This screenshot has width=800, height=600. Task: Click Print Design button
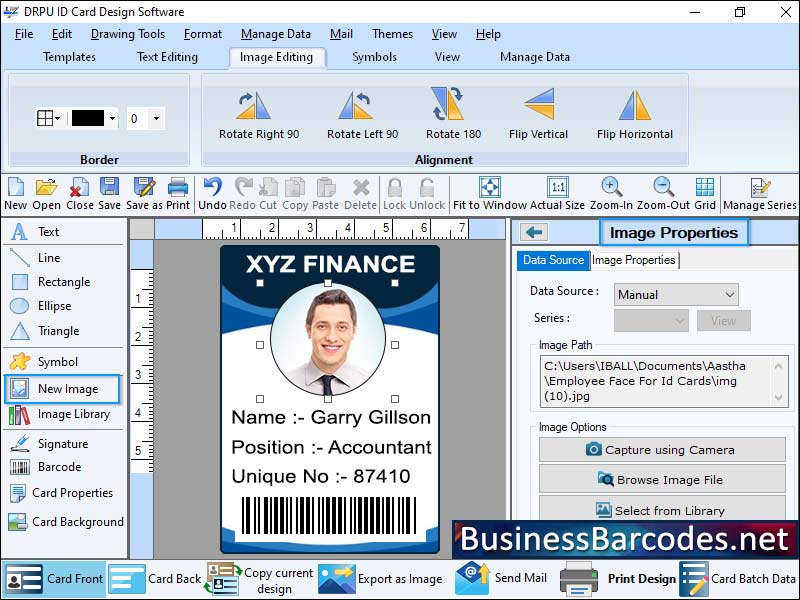point(617,579)
